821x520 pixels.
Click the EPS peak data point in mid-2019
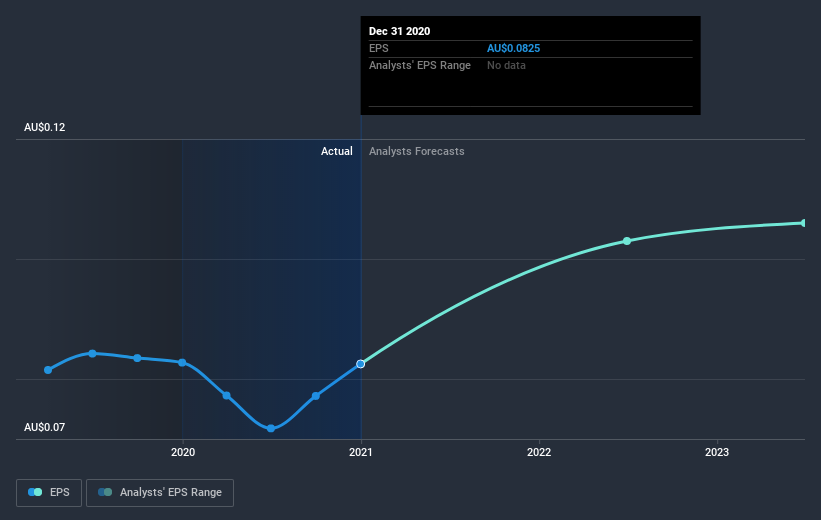pyautogui.click(x=92, y=353)
